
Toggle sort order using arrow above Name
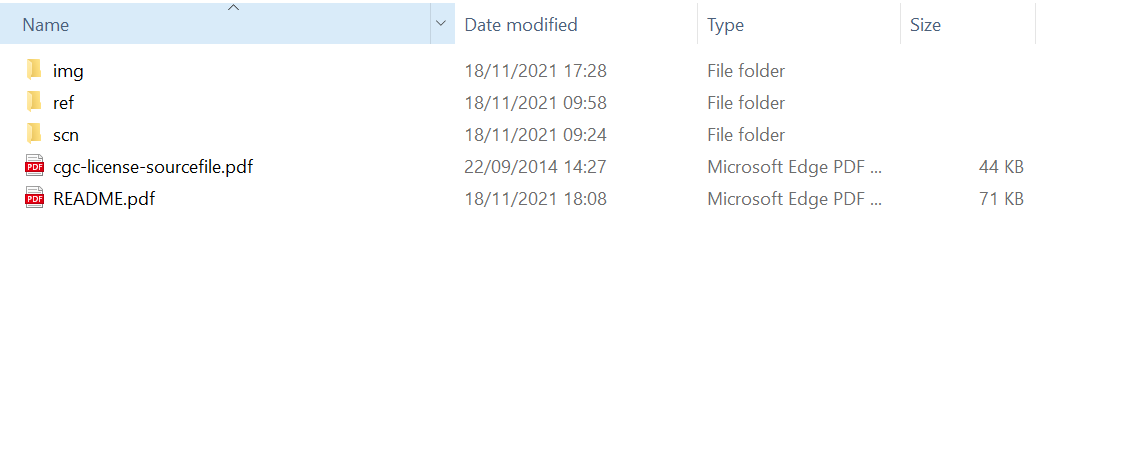[x=233, y=8]
